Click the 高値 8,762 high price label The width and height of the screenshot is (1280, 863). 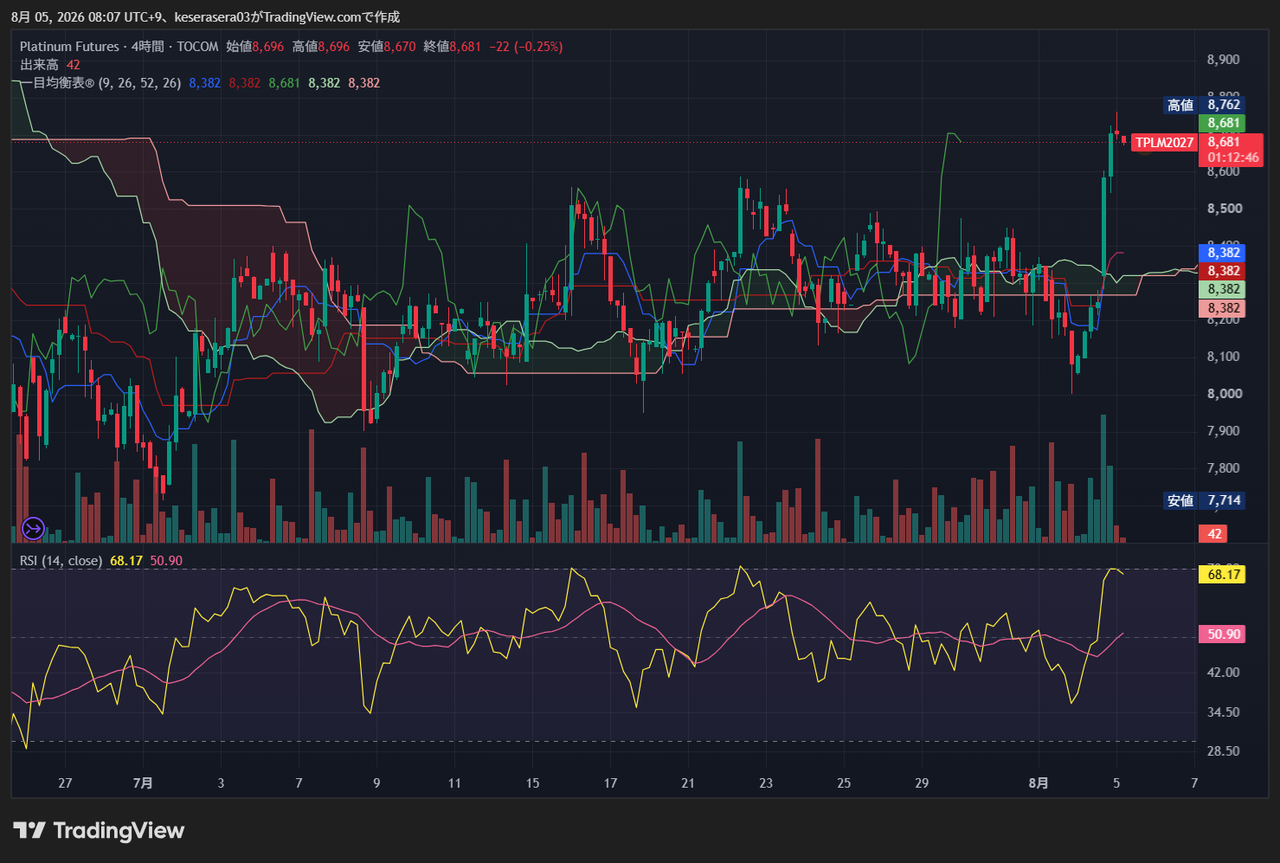tap(1204, 105)
